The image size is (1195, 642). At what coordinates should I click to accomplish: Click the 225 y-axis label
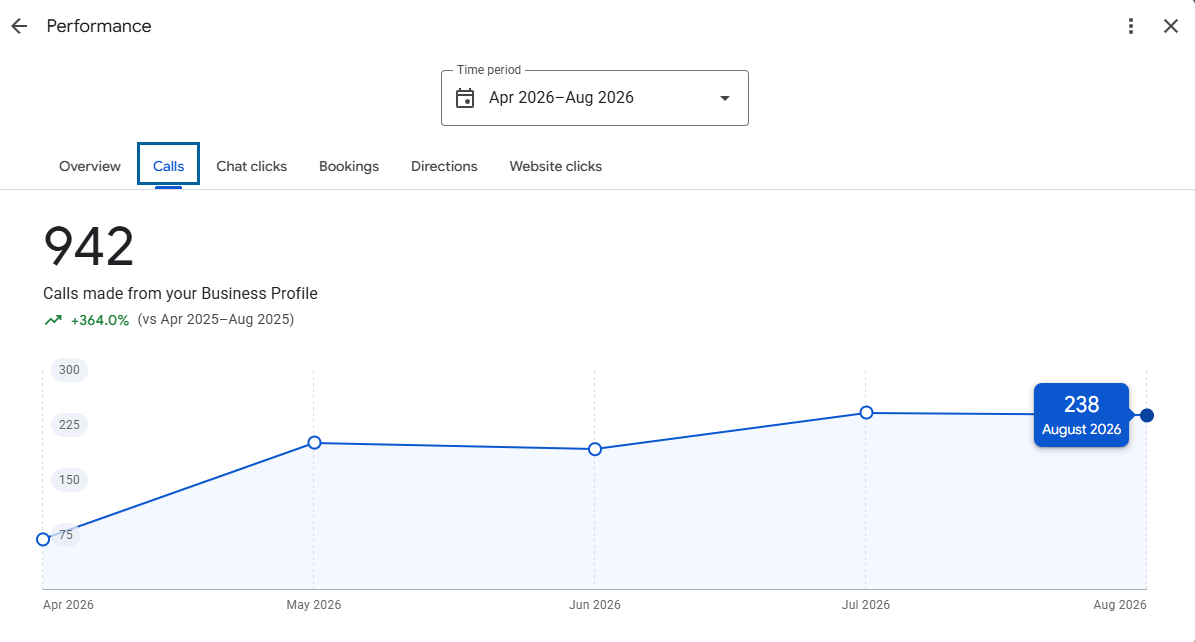click(x=69, y=425)
